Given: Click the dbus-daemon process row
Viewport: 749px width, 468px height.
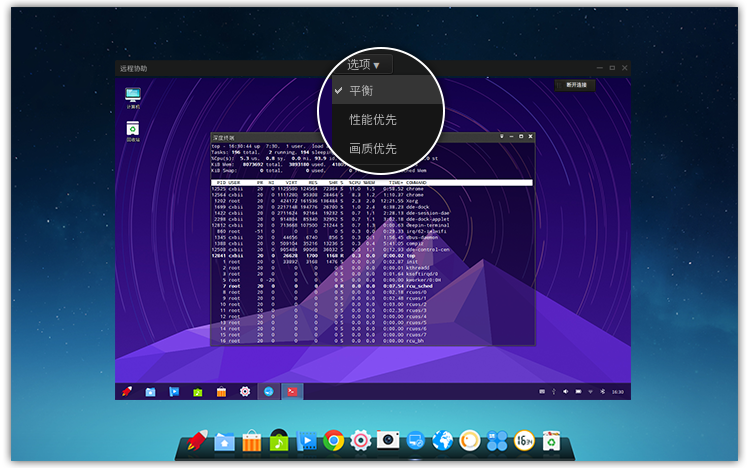Looking at the screenshot, I should (373, 237).
